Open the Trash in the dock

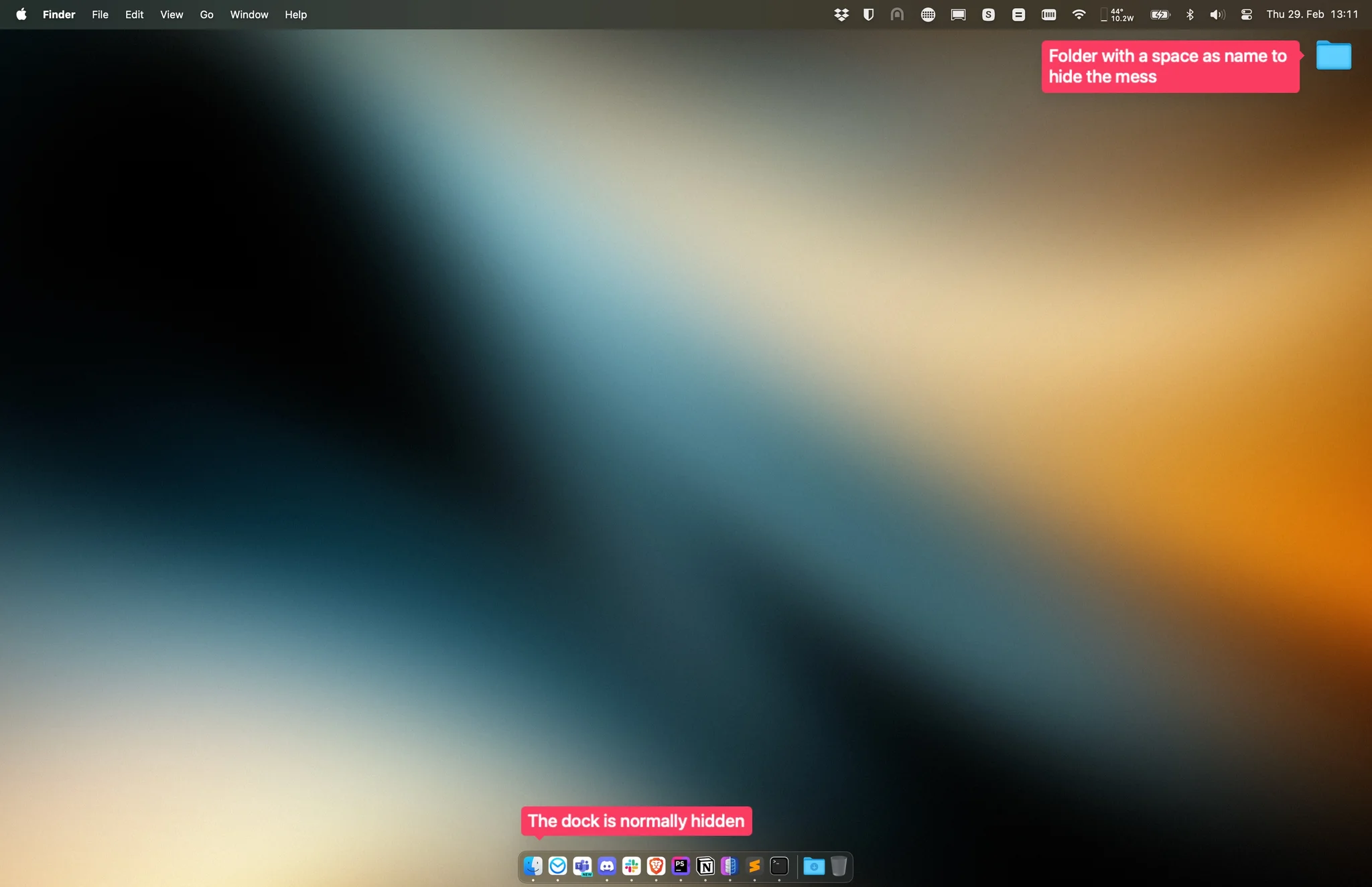tap(839, 866)
